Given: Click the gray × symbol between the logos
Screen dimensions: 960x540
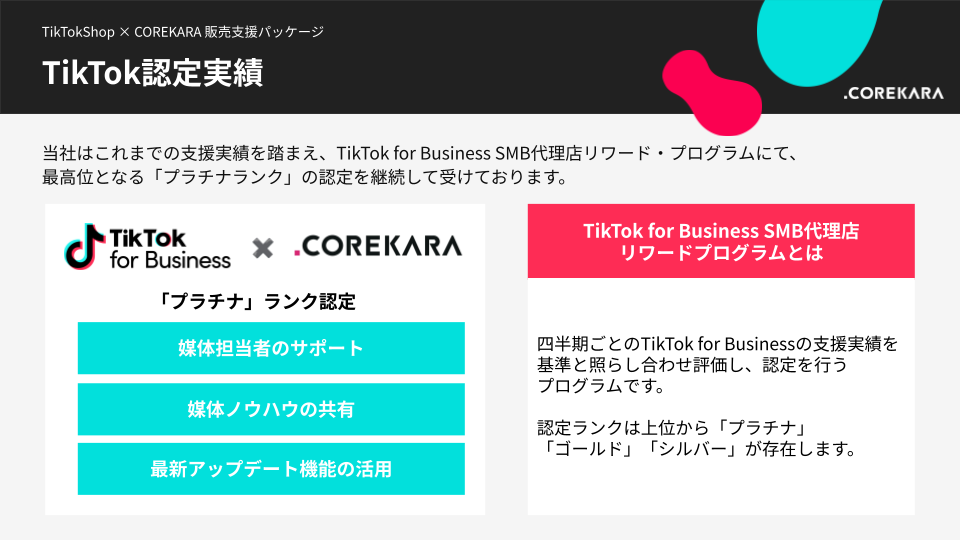Looking at the screenshot, I should click(263, 247).
